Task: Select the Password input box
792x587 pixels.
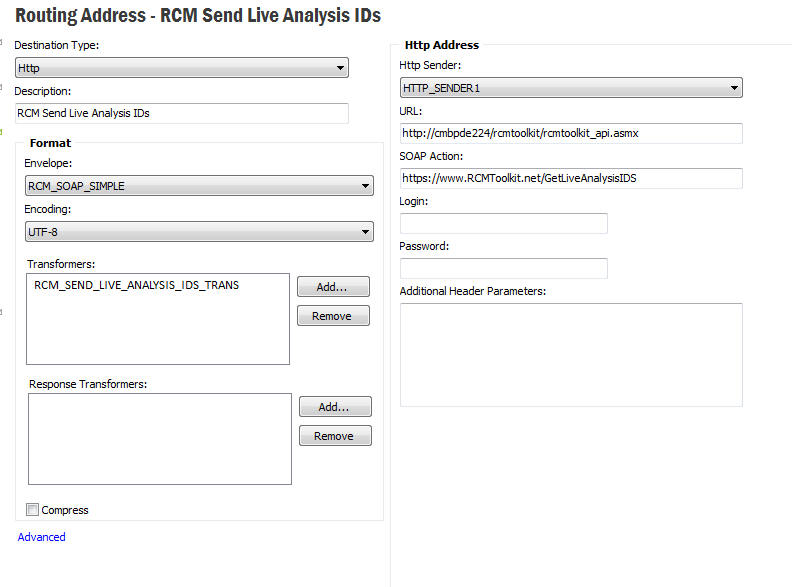Action: (x=503, y=268)
